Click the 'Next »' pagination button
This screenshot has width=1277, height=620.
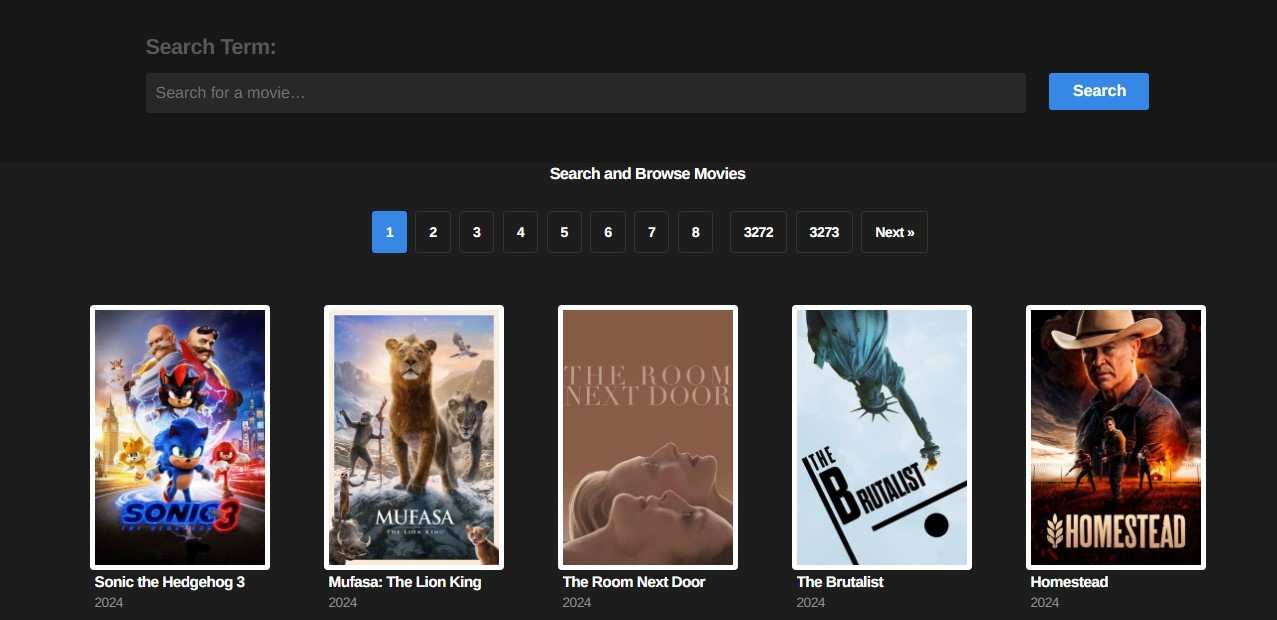[894, 232]
